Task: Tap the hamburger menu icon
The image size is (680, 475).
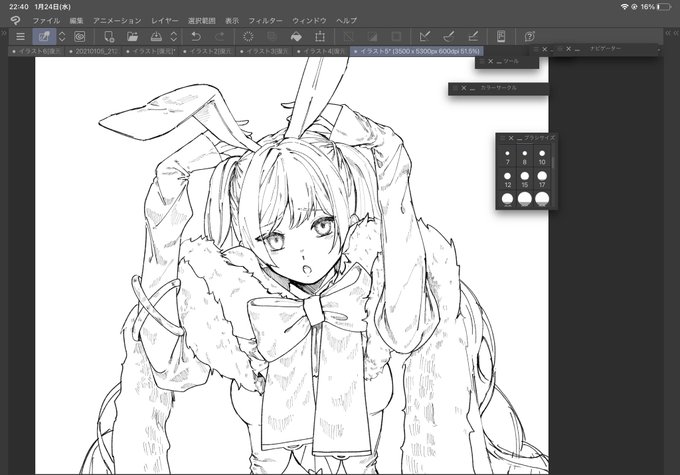Action: pos(20,36)
